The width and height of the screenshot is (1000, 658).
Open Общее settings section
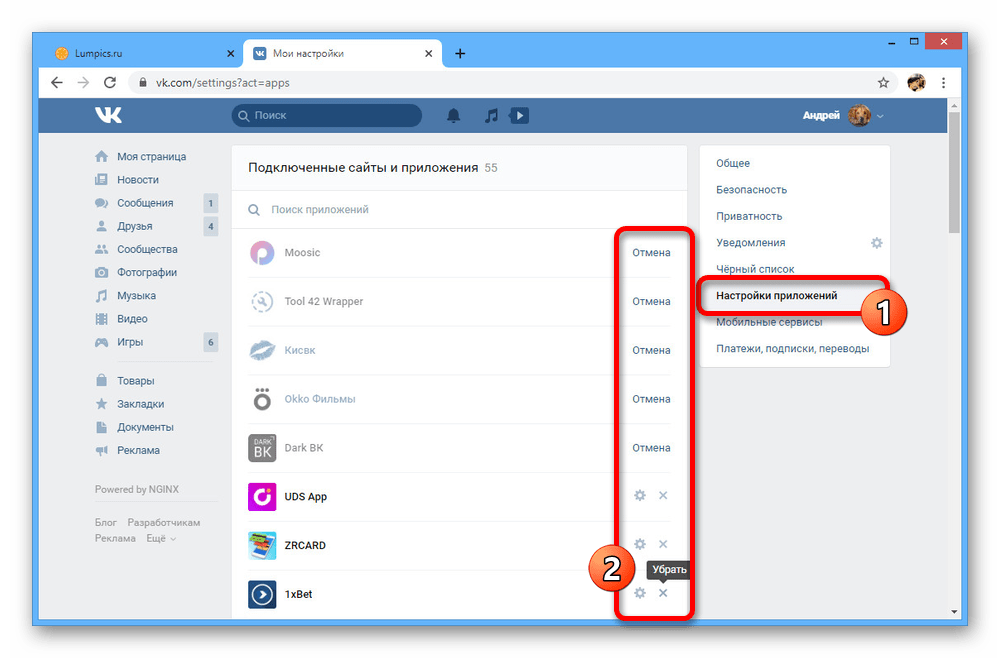point(733,163)
